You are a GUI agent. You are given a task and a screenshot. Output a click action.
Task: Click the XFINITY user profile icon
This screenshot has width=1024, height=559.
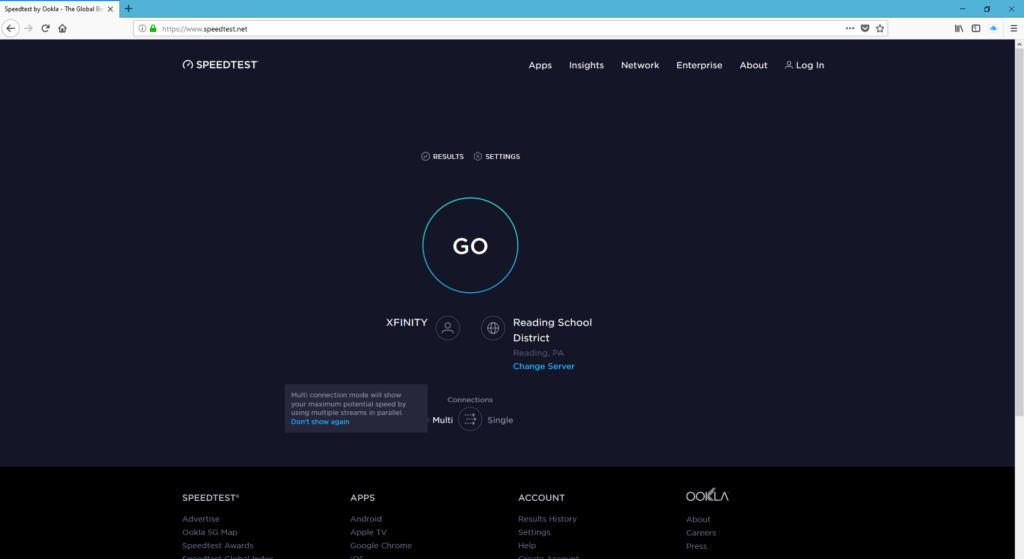coord(447,328)
